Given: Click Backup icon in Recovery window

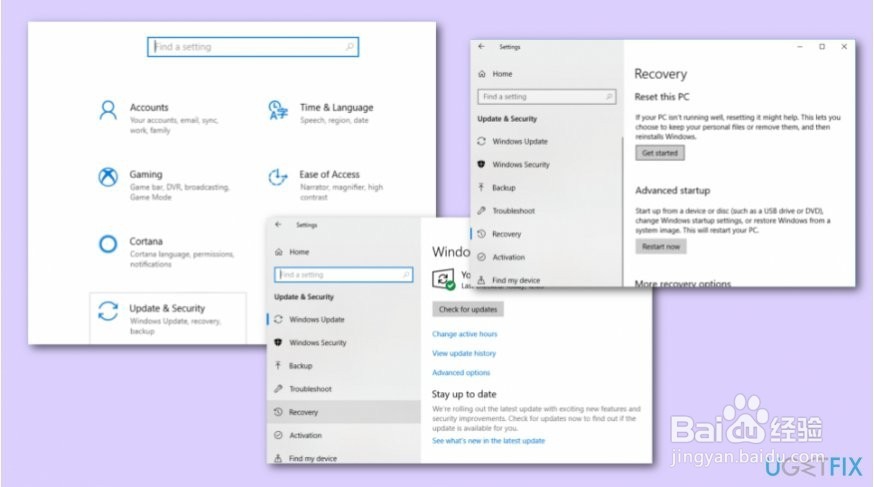Looking at the screenshot, I should click(481, 187).
